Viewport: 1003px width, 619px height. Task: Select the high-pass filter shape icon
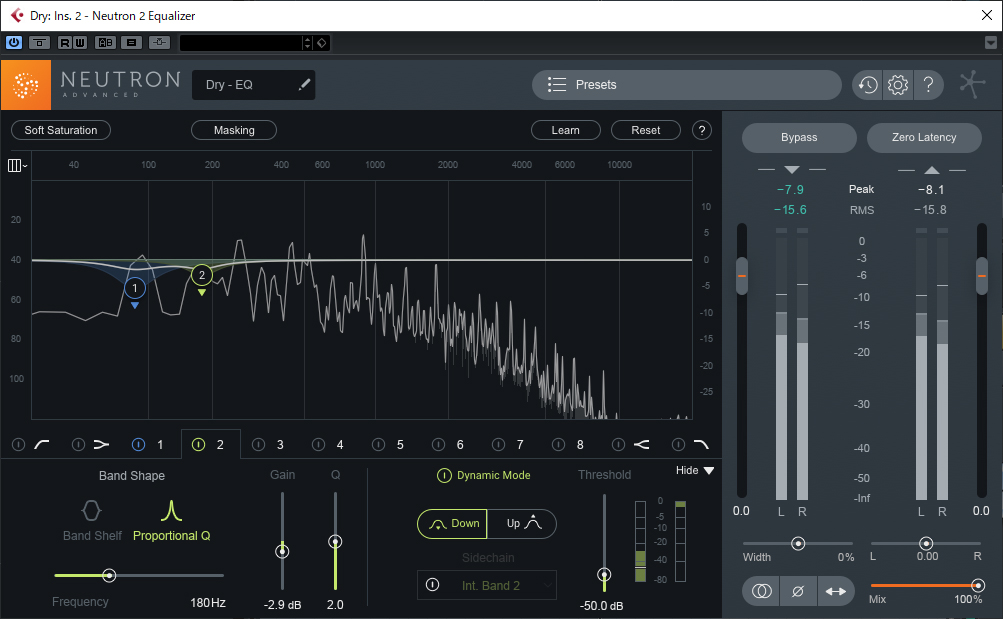pyautogui.click(x=42, y=444)
